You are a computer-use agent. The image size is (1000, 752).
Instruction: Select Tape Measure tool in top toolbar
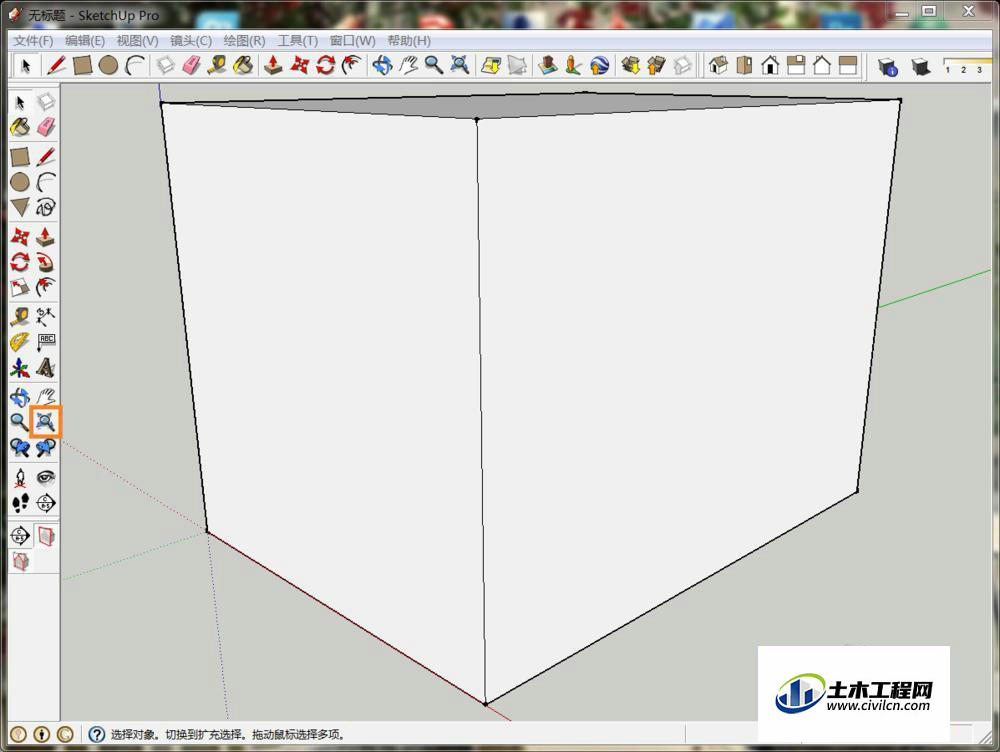coord(217,65)
